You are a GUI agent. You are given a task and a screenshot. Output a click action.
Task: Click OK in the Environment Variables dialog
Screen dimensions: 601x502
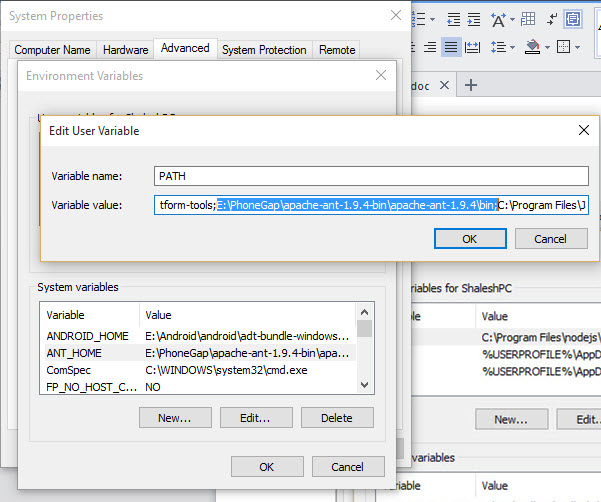pyautogui.click(x=267, y=467)
